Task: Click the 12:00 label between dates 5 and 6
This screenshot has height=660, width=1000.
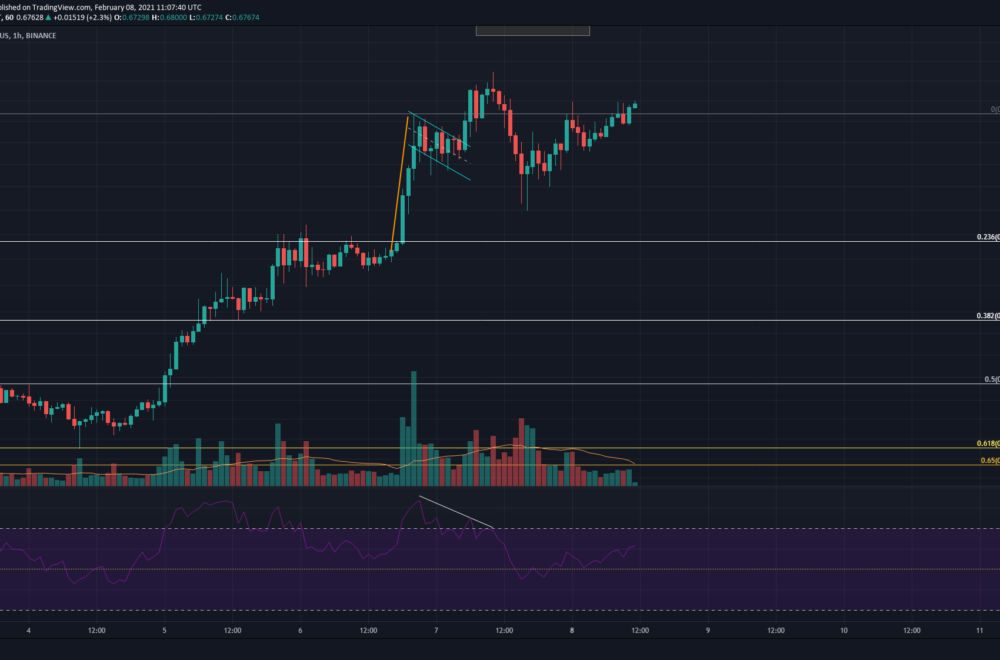Action: 233,631
